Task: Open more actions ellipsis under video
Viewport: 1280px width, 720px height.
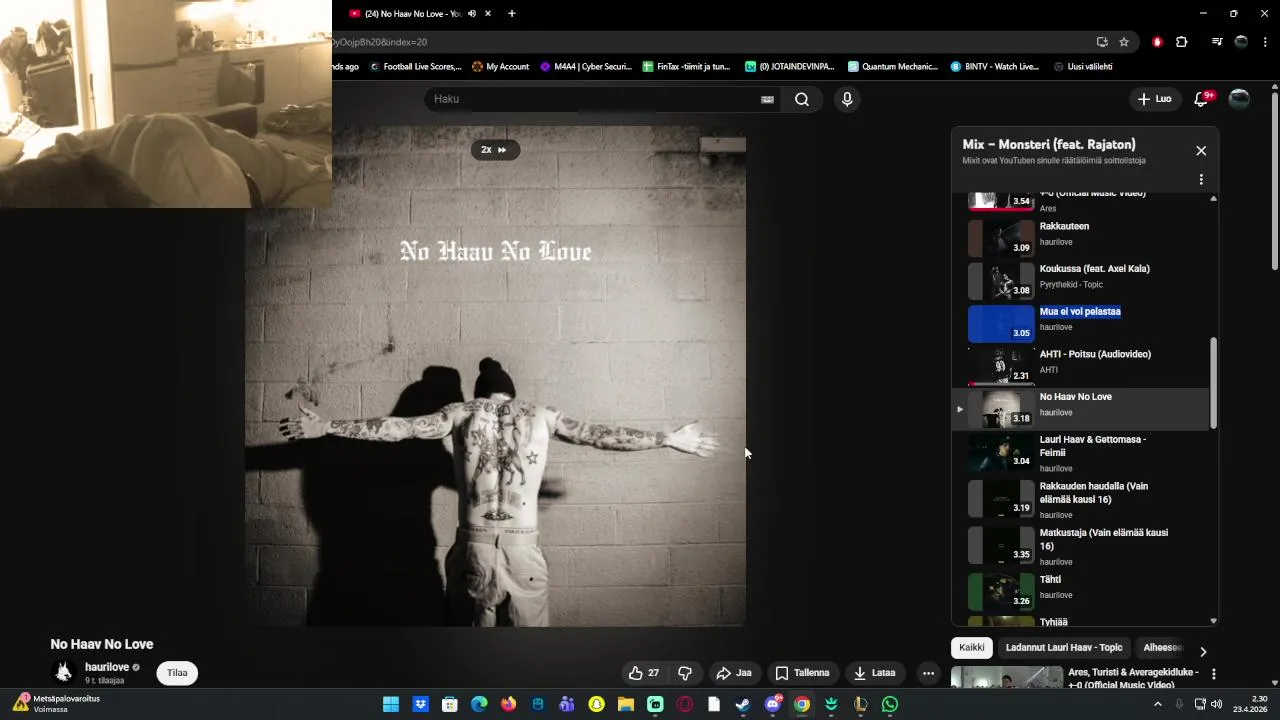Action: [x=928, y=673]
